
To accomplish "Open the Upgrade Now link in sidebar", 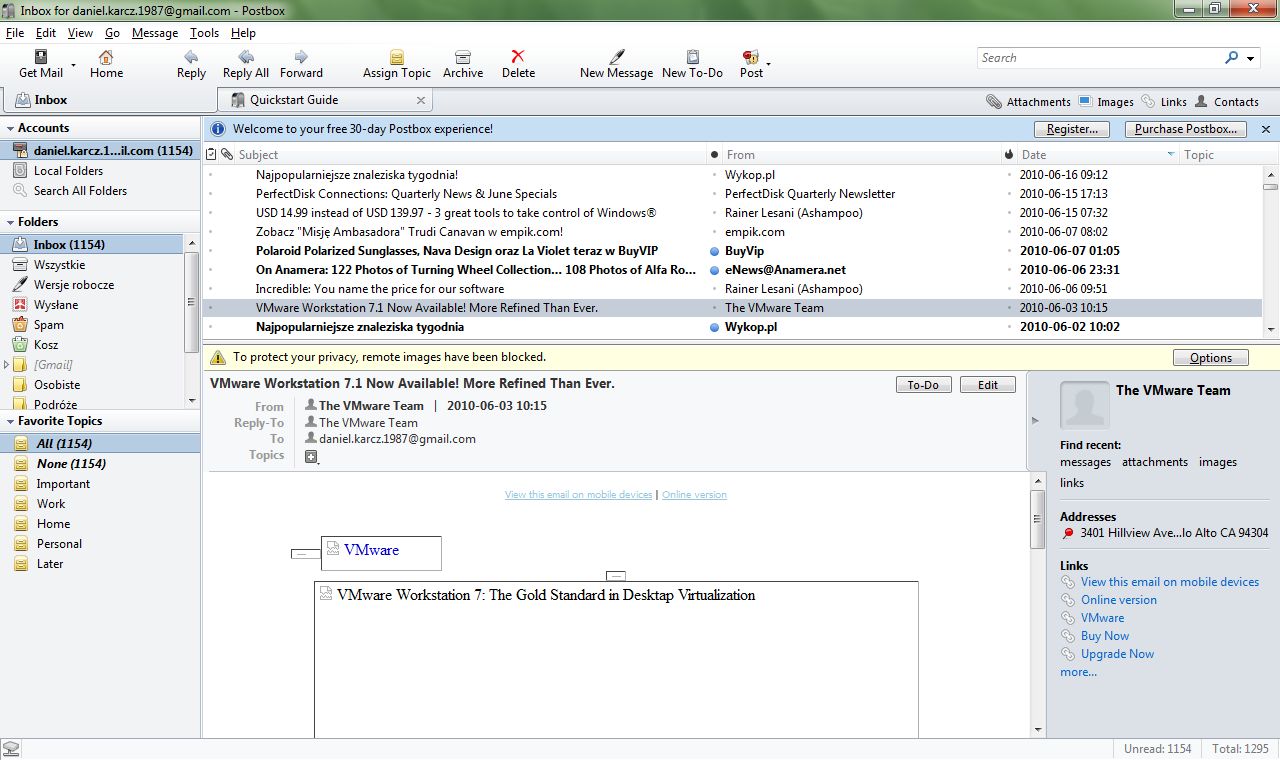I will pyautogui.click(x=1117, y=654).
